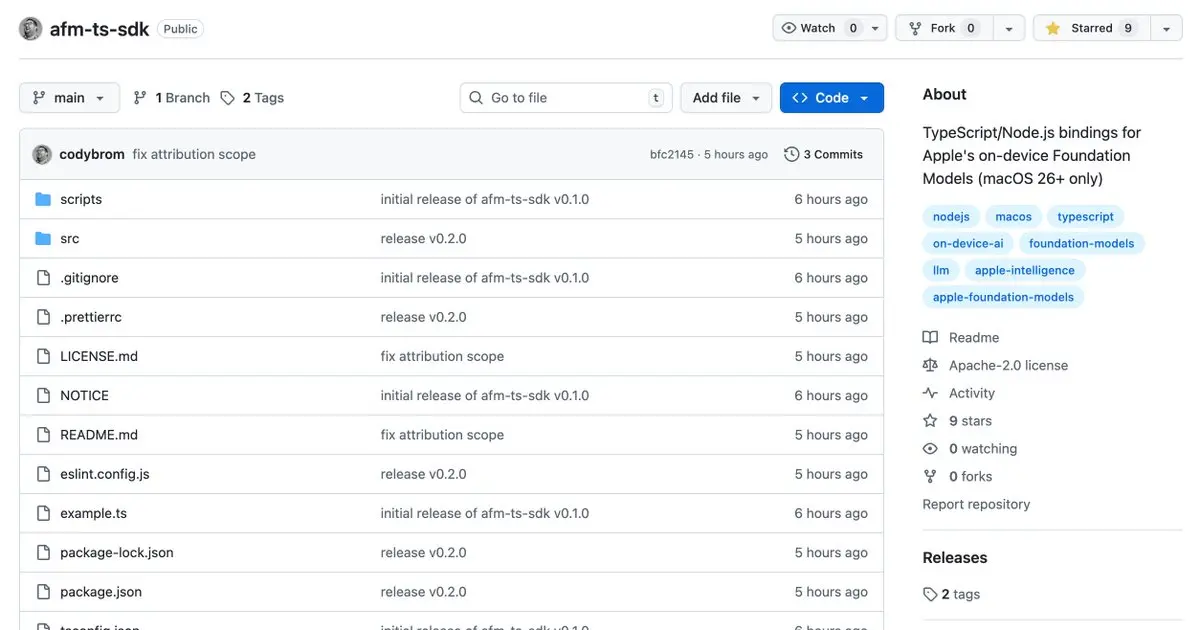Open commit hash bfc2145
Screen dimensions: 1200x630
click(x=671, y=154)
